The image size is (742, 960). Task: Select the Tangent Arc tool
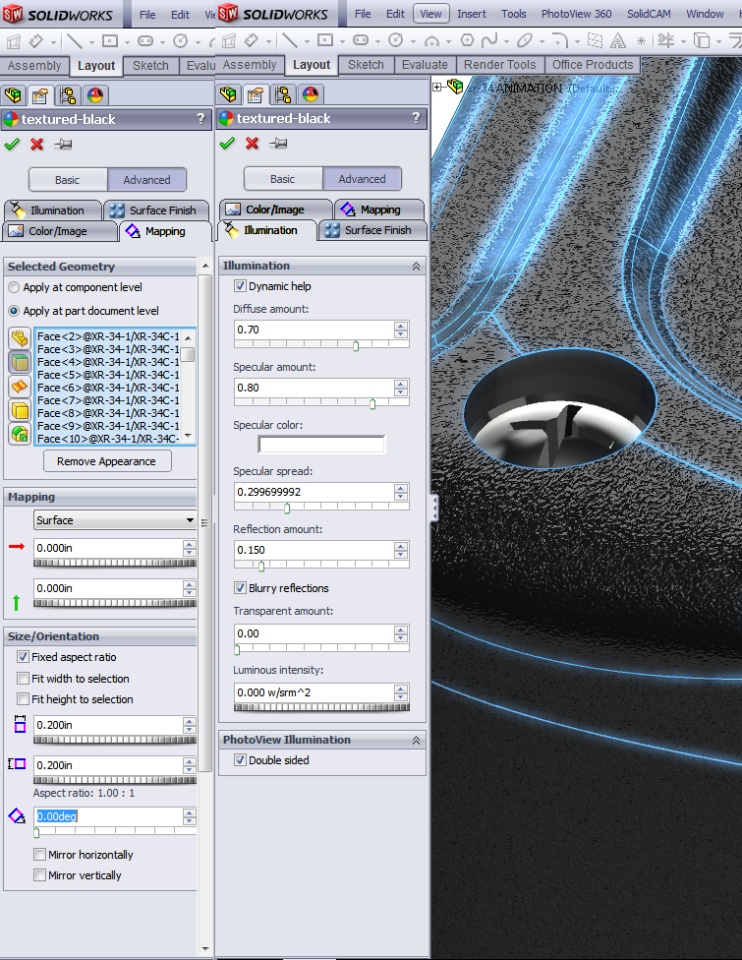tap(432, 41)
